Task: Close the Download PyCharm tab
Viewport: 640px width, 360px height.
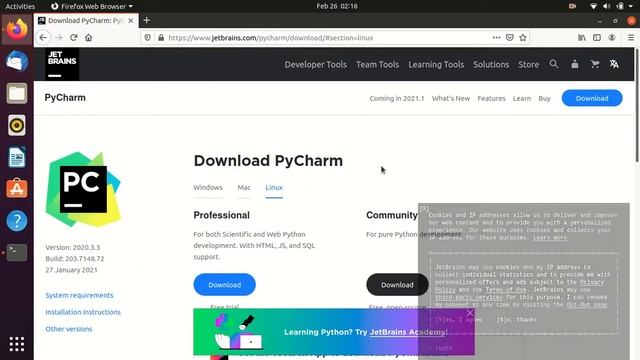Action: (131, 20)
